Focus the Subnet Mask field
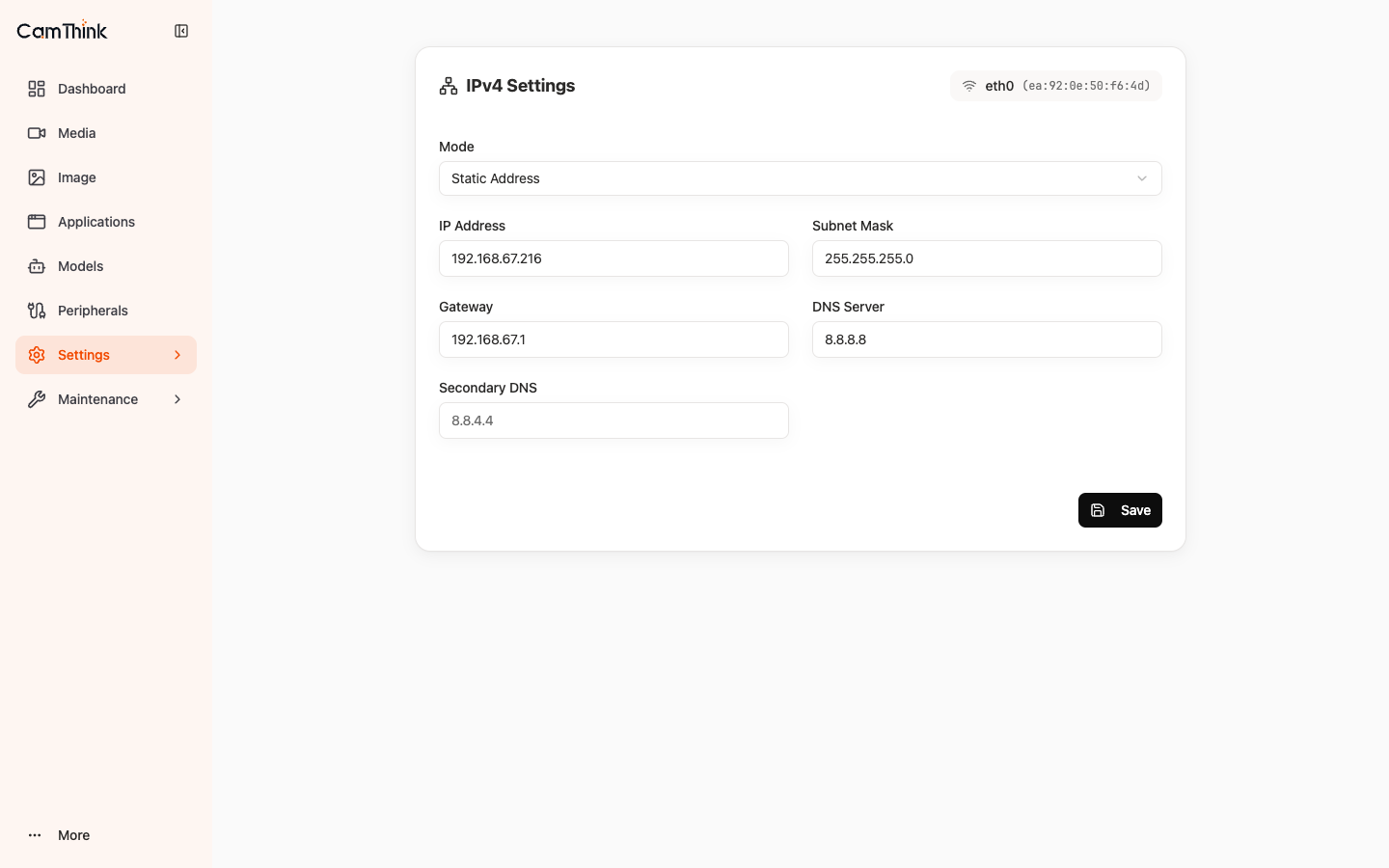The width and height of the screenshot is (1389, 868). [987, 258]
